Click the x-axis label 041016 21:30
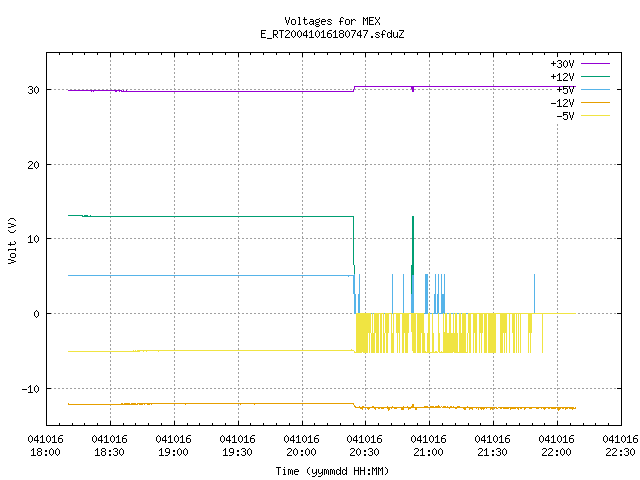Image resolution: width=640 pixels, height=480 pixels. 493,445
